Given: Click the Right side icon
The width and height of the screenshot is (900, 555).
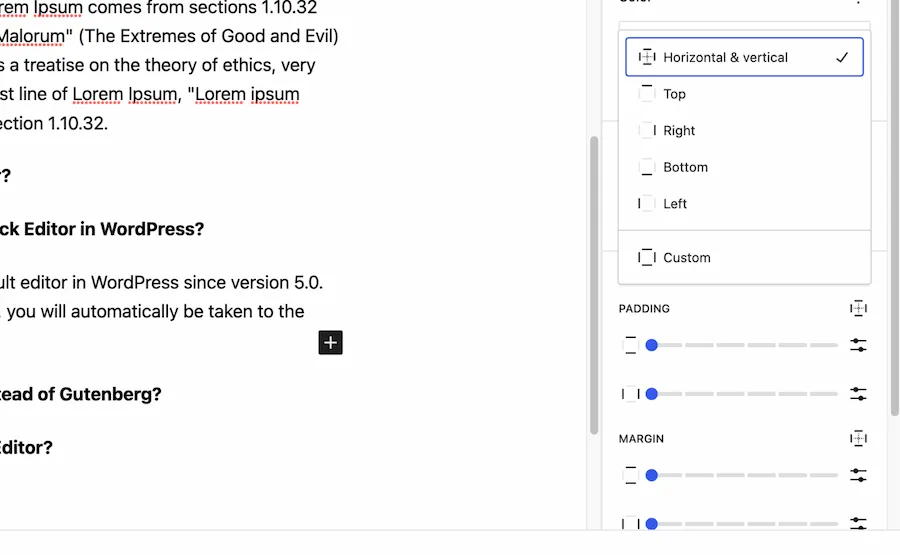Looking at the screenshot, I should tap(646, 130).
